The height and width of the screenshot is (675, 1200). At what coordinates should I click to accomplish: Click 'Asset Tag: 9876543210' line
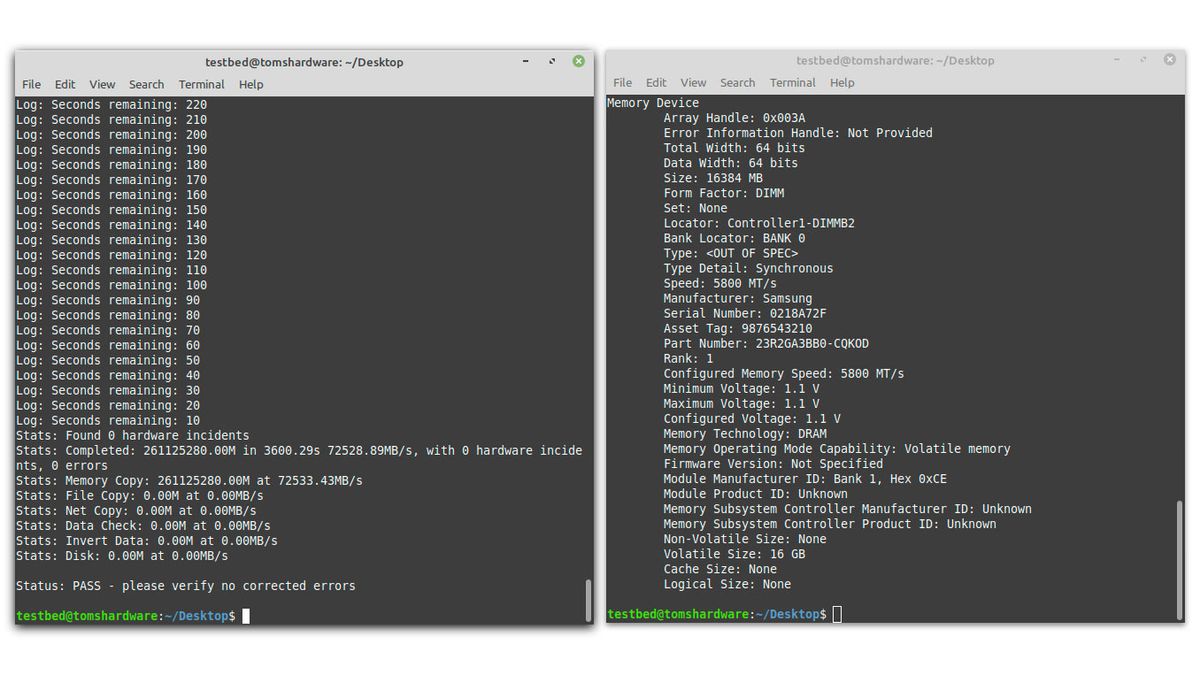pyautogui.click(x=738, y=328)
